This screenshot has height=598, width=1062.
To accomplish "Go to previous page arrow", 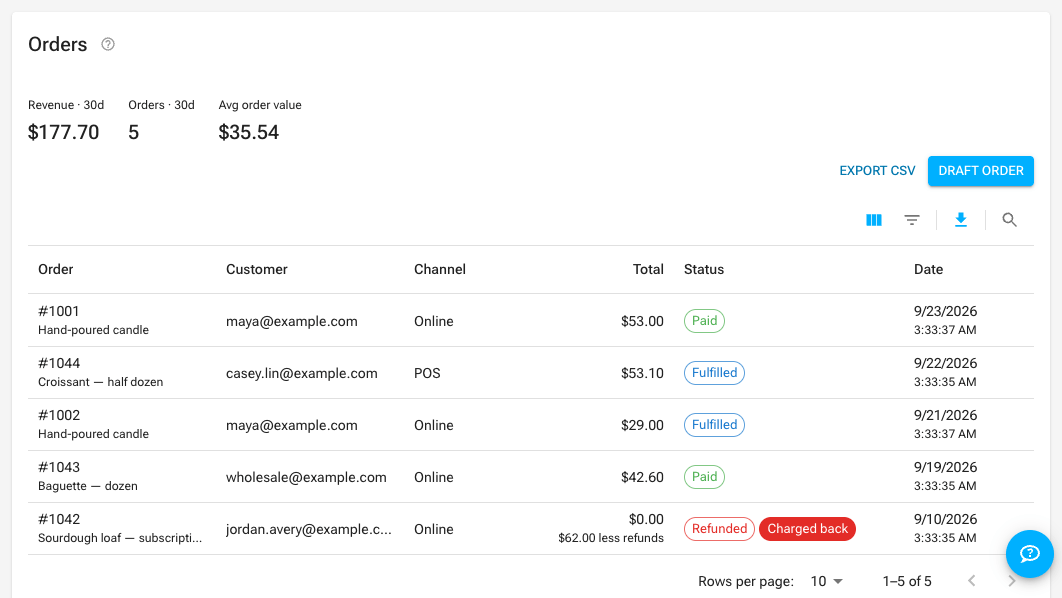I will [x=972, y=580].
